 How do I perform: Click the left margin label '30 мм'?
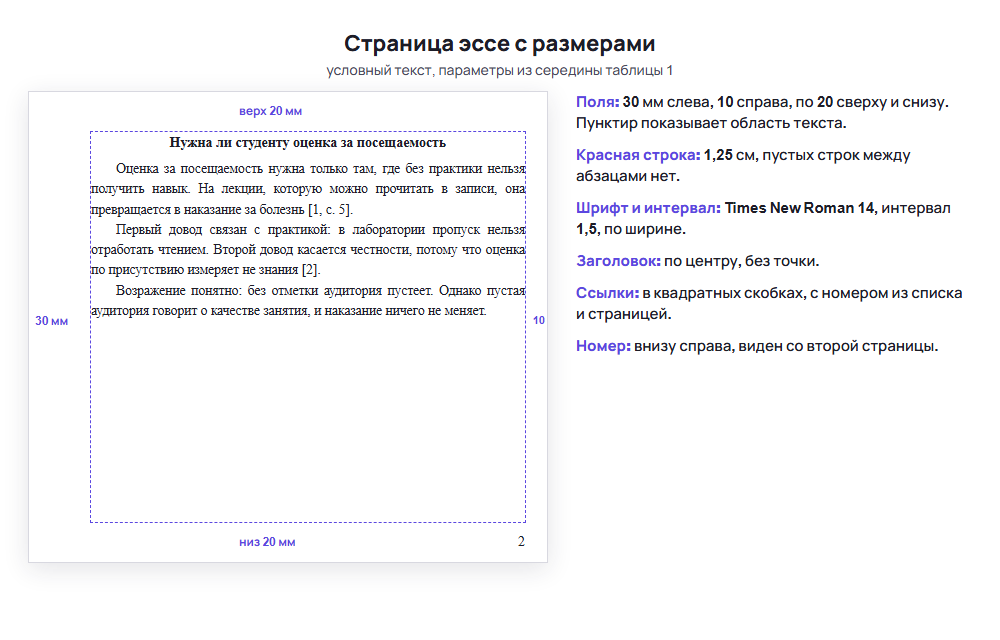coord(52,321)
